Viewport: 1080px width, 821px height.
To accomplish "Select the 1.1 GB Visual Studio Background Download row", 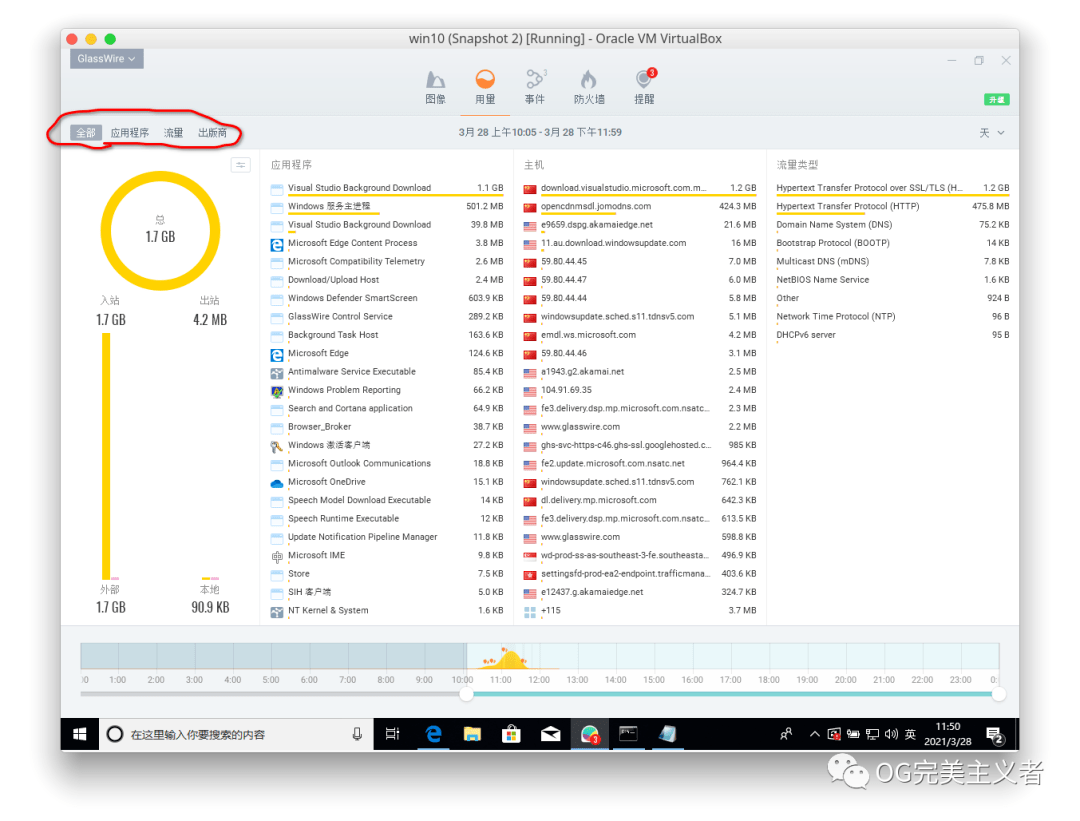I will pyautogui.click(x=386, y=187).
